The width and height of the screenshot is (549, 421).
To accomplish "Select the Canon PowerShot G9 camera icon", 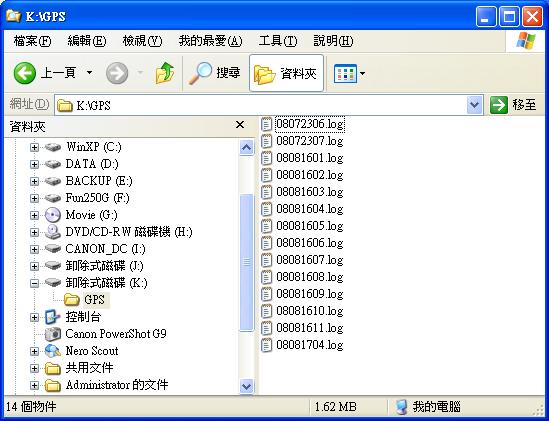I will 53,334.
